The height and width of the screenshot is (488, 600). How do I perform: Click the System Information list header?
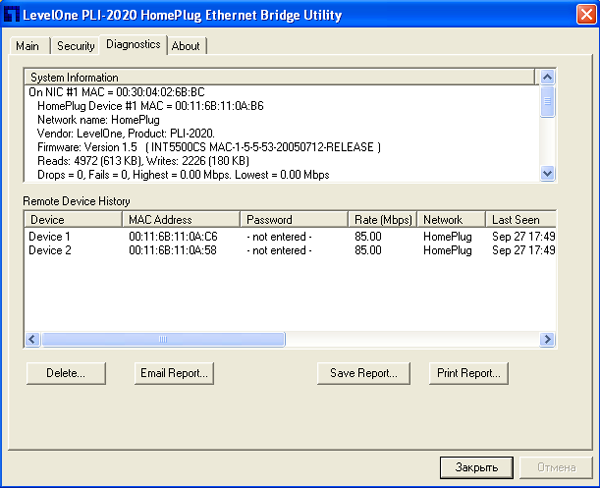[279, 77]
